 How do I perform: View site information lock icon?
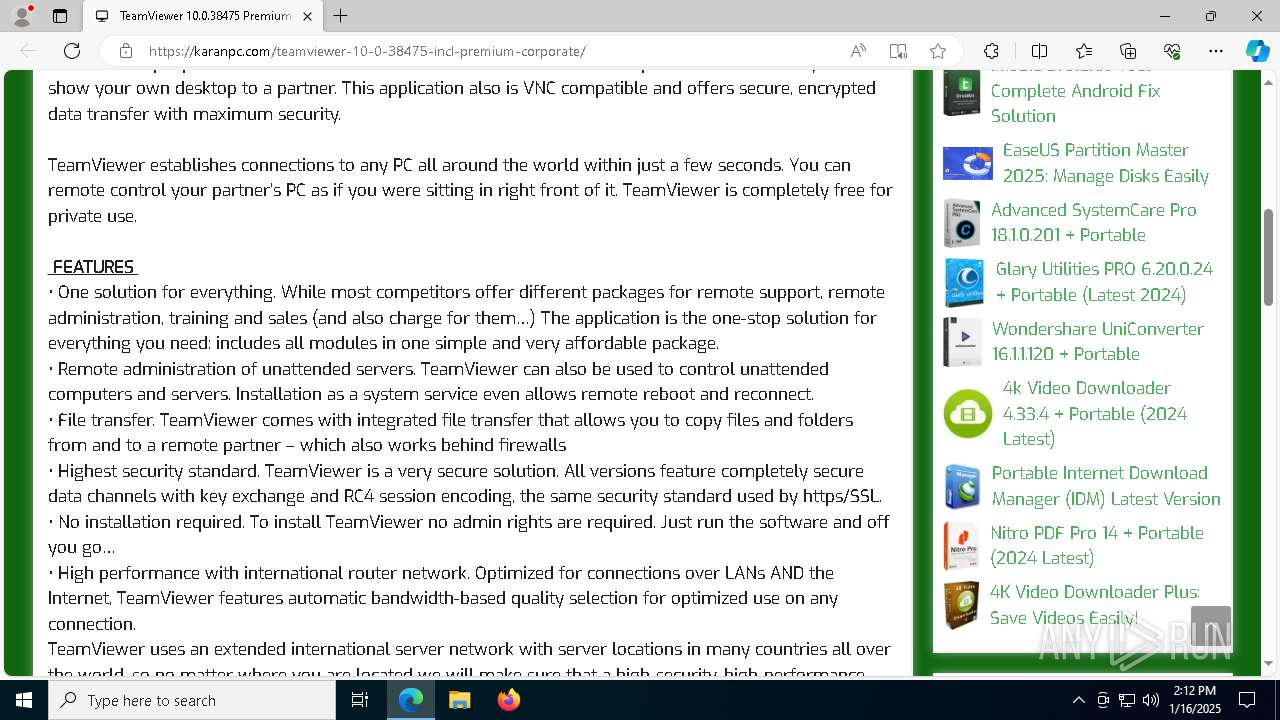pos(126,51)
